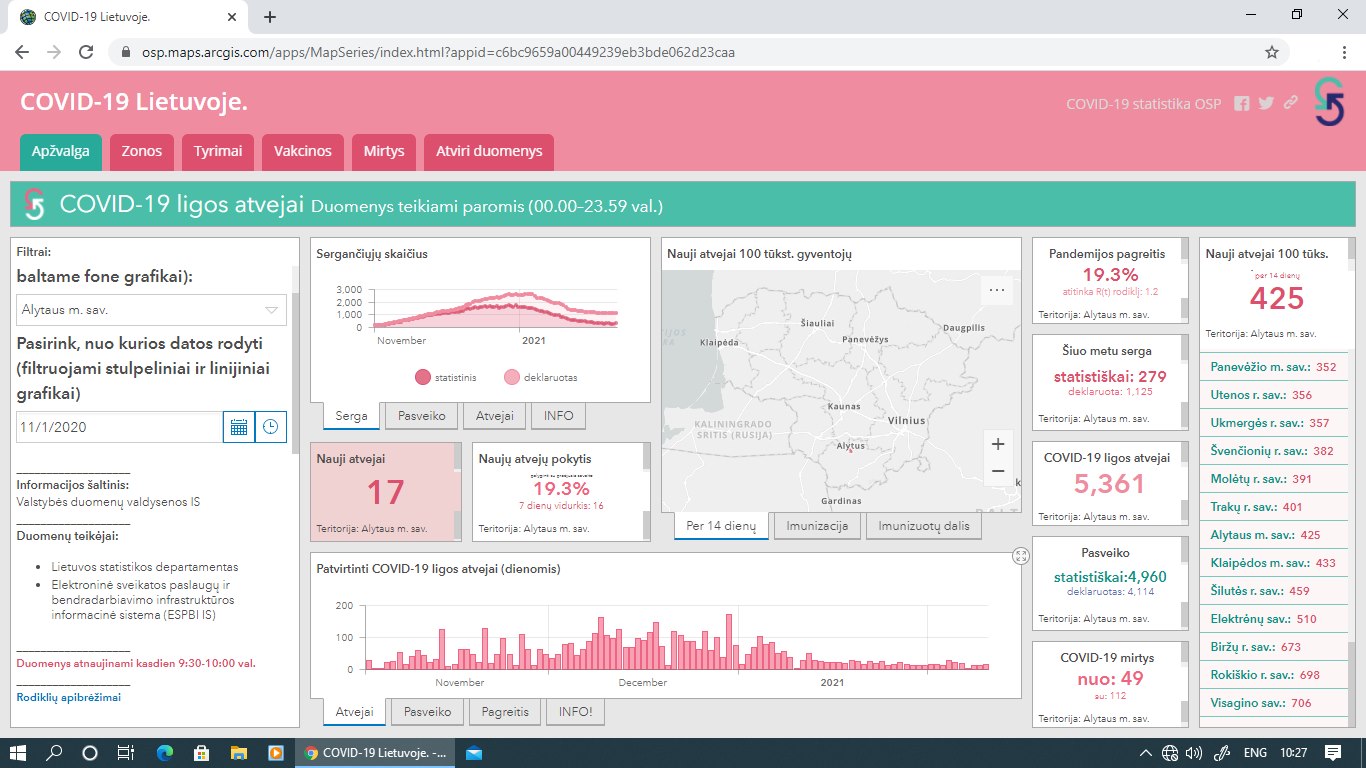Open File Explorer from the taskbar
This screenshot has height=768, width=1366.
coord(239,753)
